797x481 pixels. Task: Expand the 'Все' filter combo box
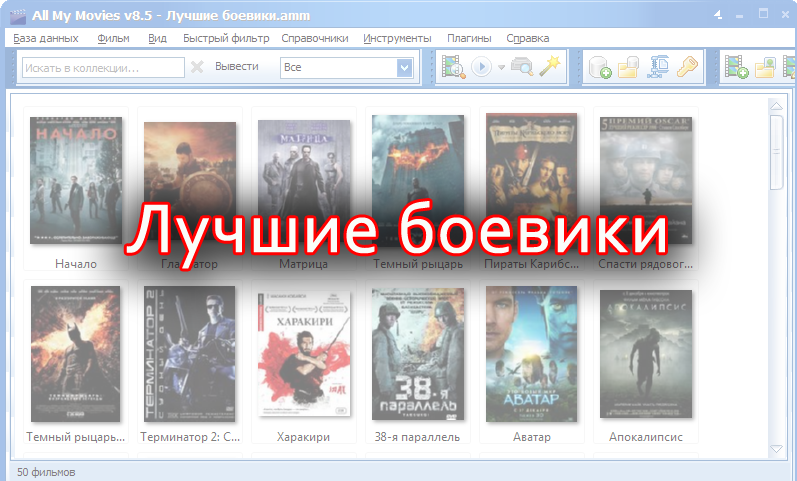(404, 67)
